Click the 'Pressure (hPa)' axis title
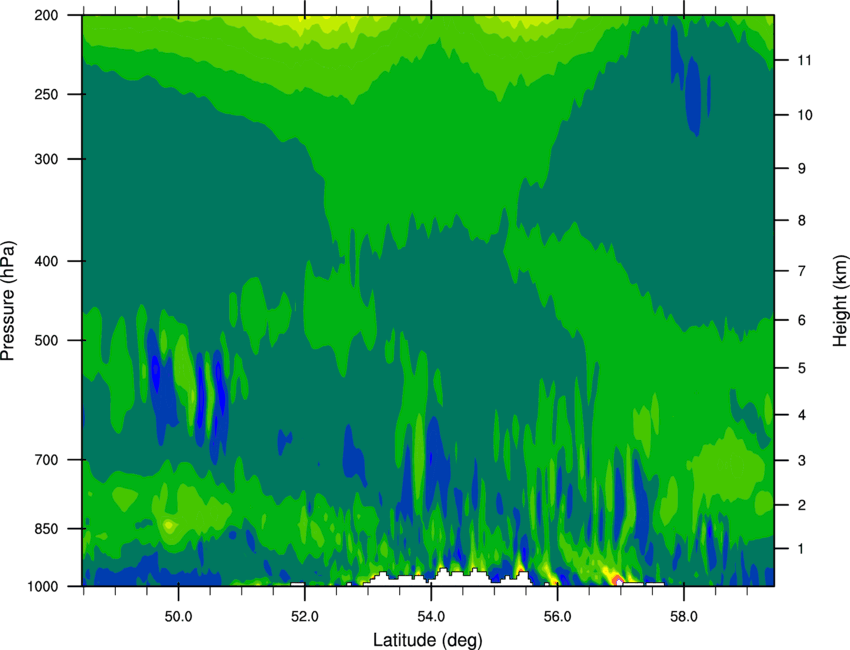The width and height of the screenshot is (850, 650). (x=8, y=301)
